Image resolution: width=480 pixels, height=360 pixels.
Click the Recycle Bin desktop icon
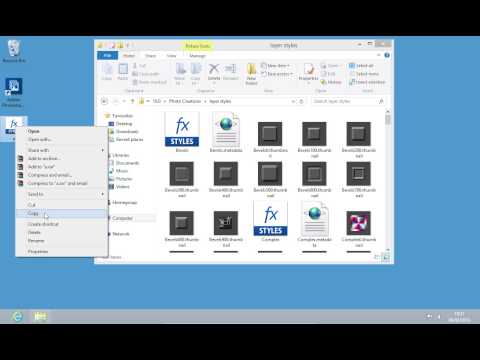pos(14,51)
